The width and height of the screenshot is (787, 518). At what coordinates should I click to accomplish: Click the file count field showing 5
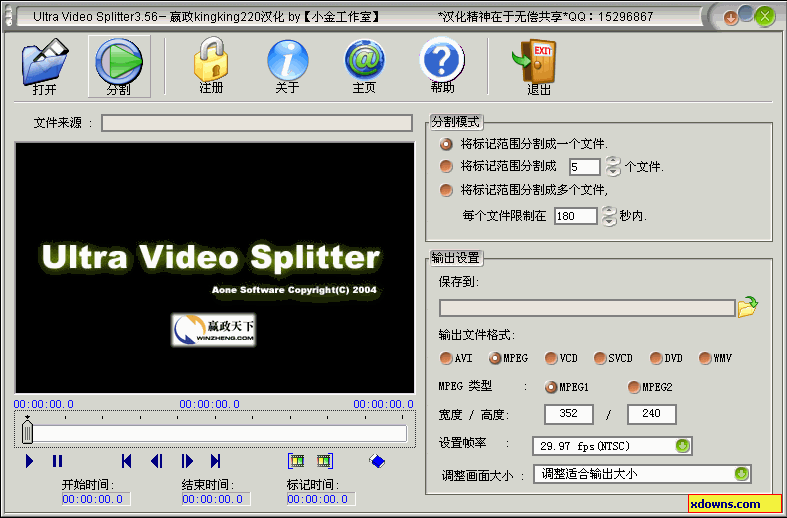pyautogui.click(x=585, y=167)
